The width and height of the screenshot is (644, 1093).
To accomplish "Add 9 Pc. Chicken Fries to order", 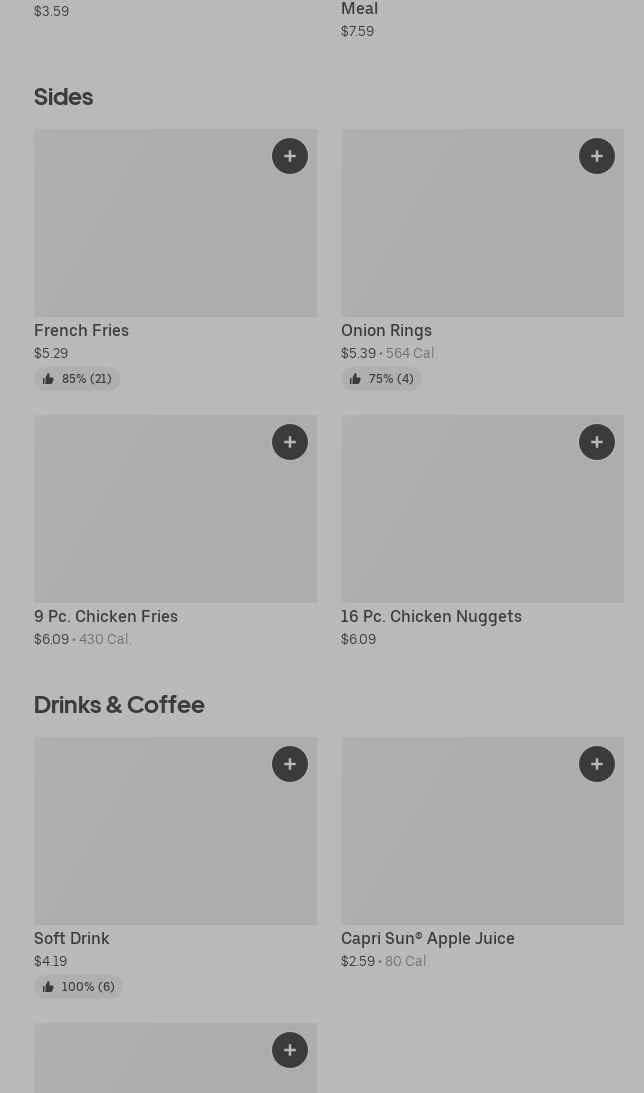I will (290, 442).
